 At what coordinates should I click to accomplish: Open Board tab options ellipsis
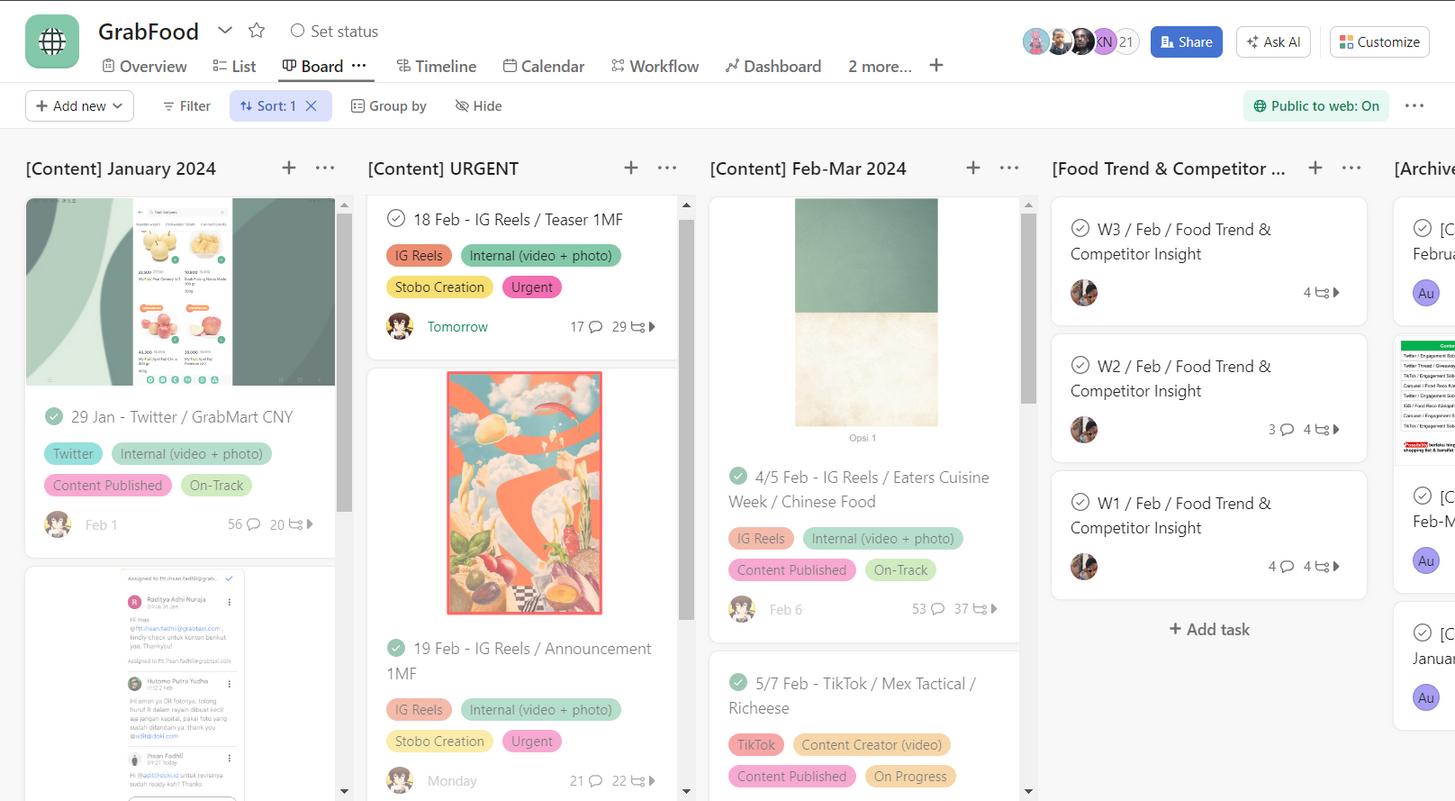point(359,65)
